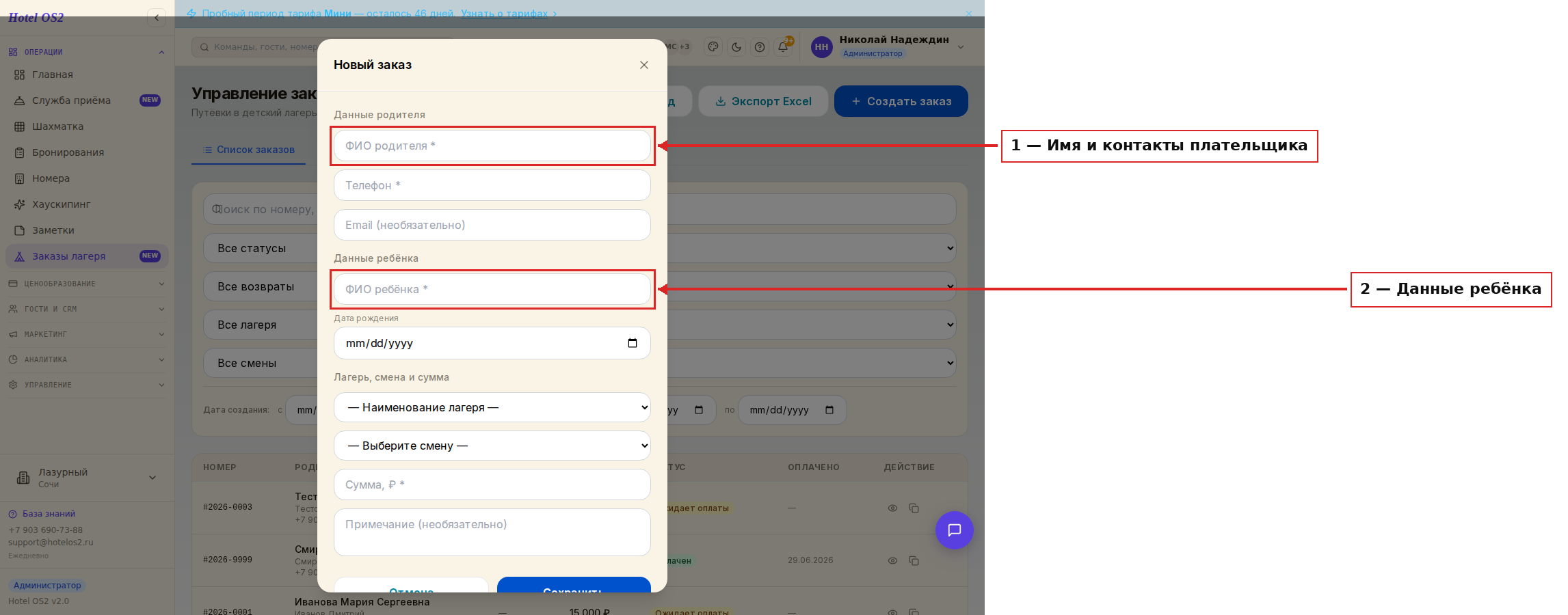The height and width of the screenshot is (615, 1568).
Task: Click order number #2026-0003
Action: (228, 507)
